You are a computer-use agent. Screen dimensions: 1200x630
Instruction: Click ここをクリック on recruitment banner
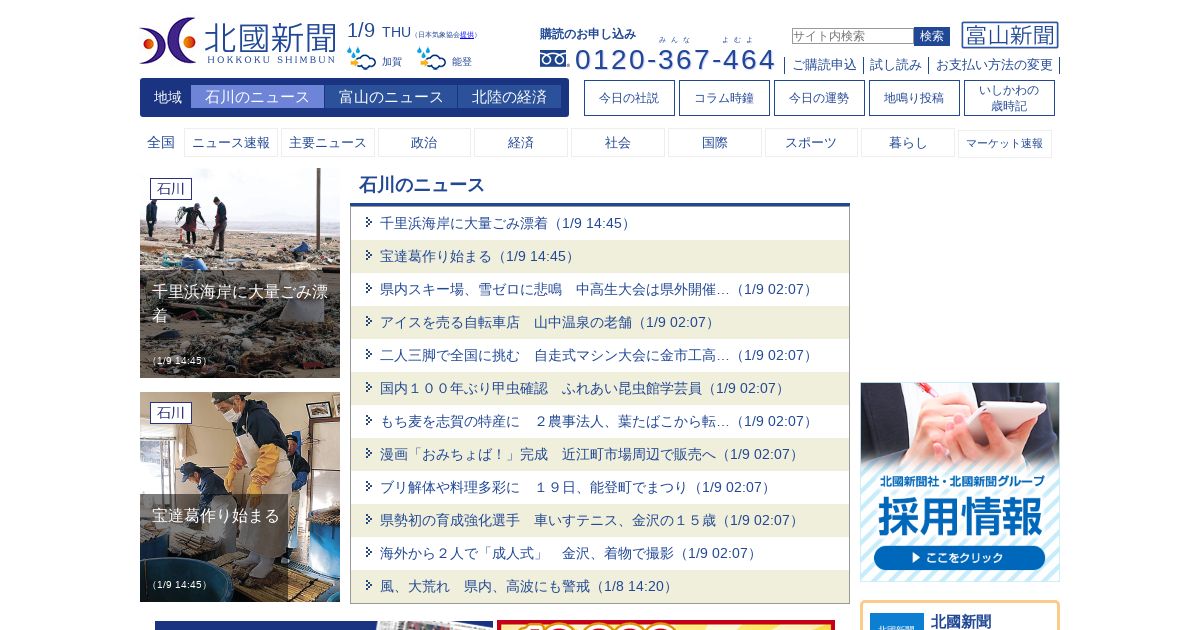pyautogui.click(x=959, y=558)
